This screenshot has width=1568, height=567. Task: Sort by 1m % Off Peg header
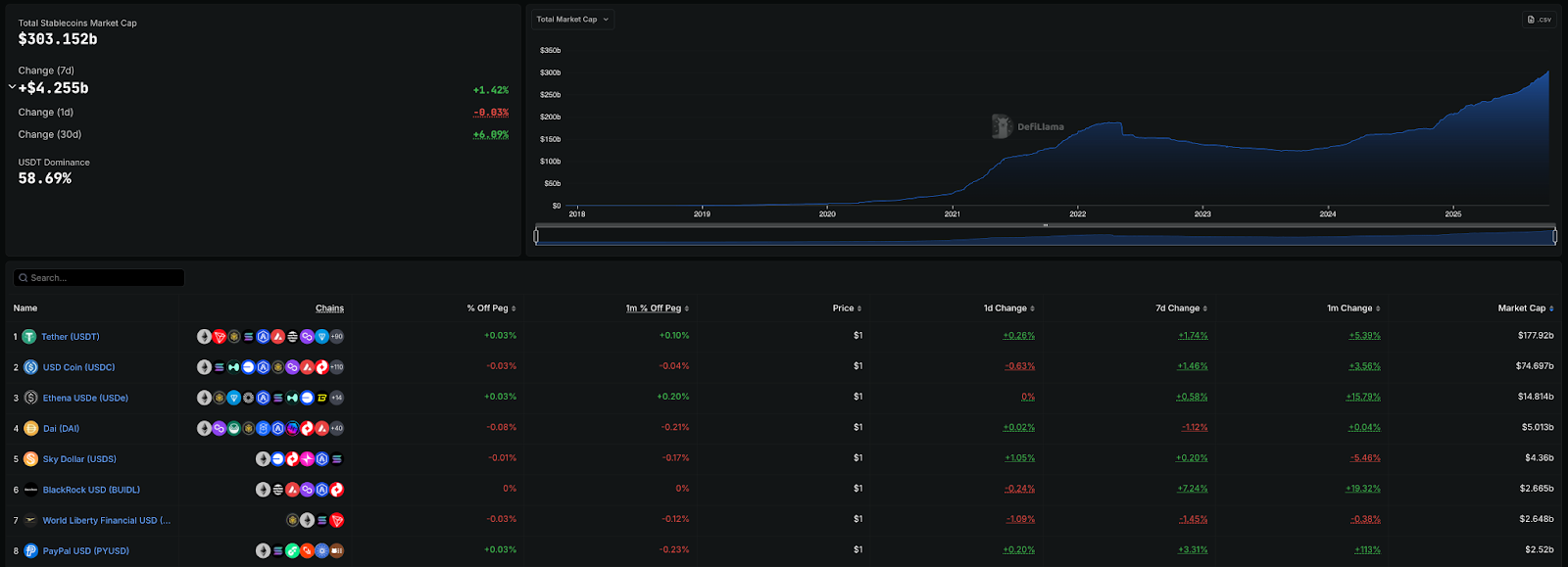coord(657,308)
